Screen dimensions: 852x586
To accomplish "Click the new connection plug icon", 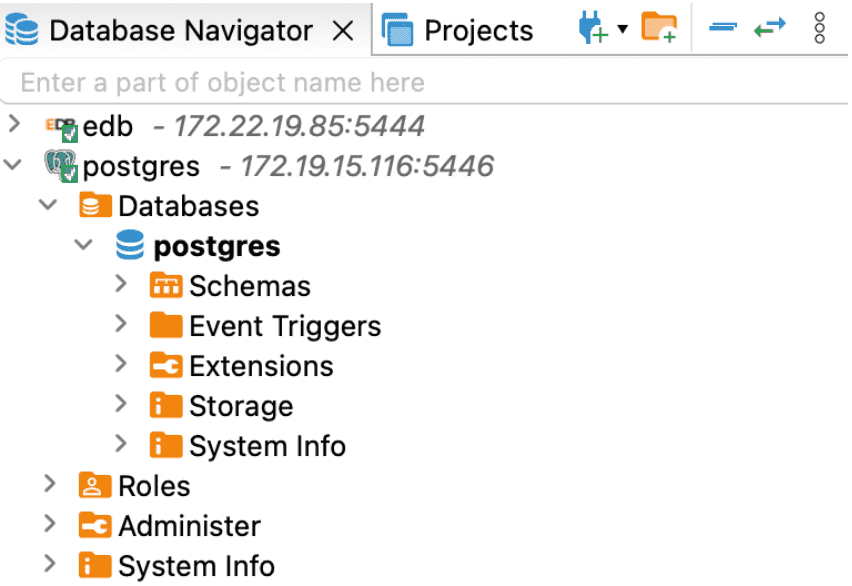I will click(592, 28).
